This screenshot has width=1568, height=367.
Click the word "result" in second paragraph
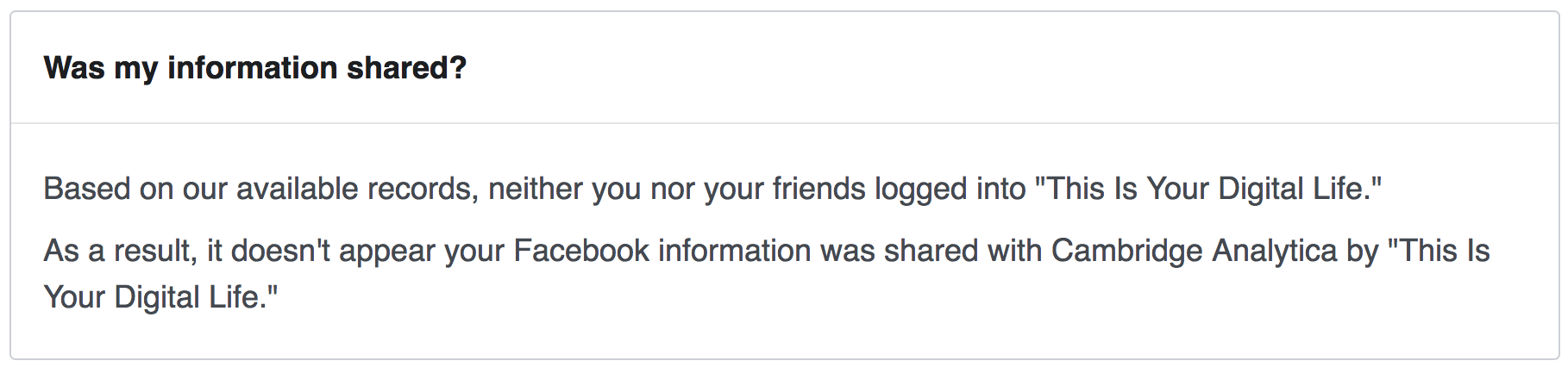(154, 251)
